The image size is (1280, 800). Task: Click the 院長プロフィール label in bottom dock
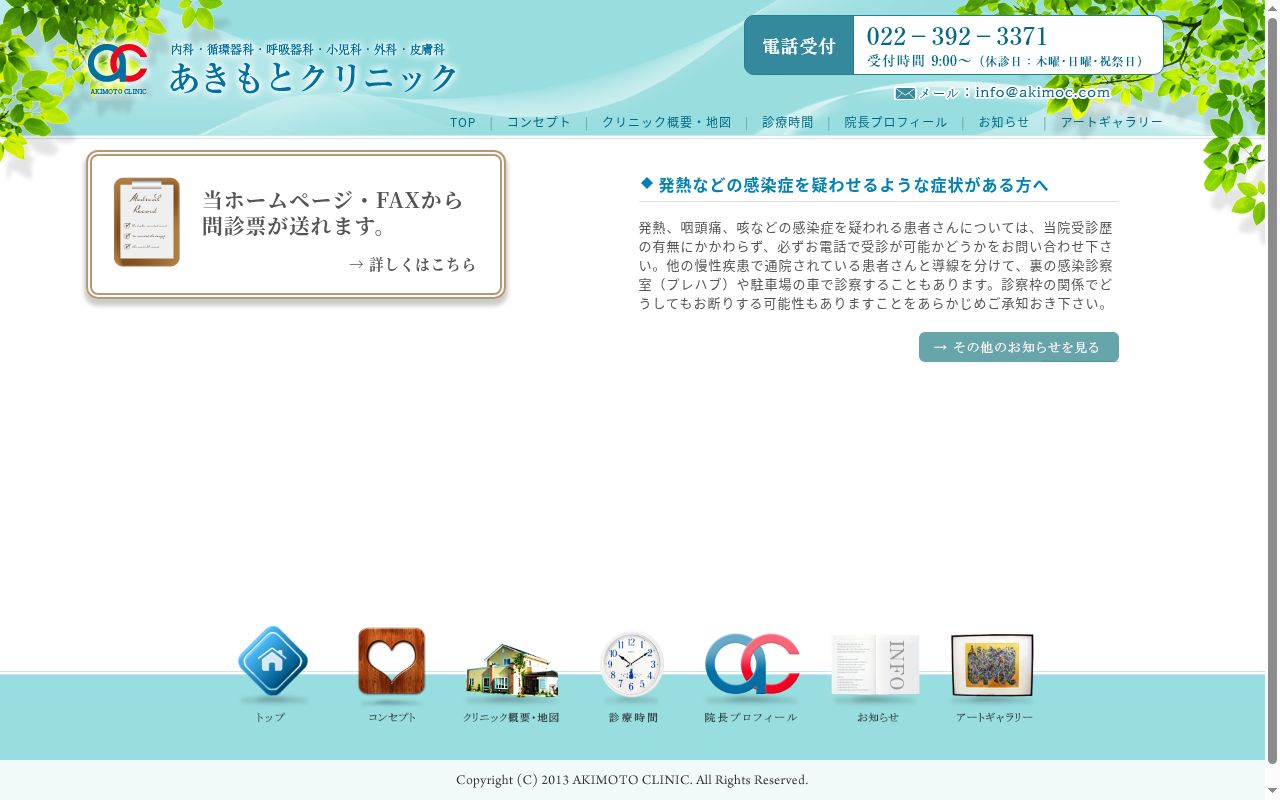[x=751, y=718]
